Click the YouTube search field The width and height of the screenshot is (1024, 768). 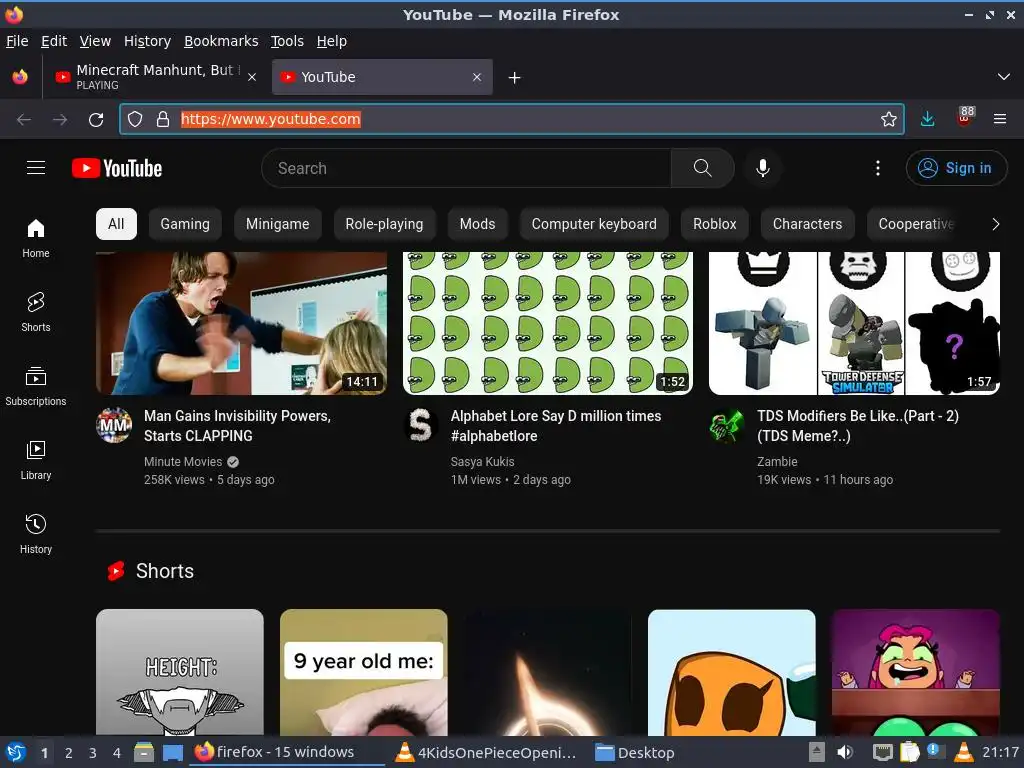point(466,168)
